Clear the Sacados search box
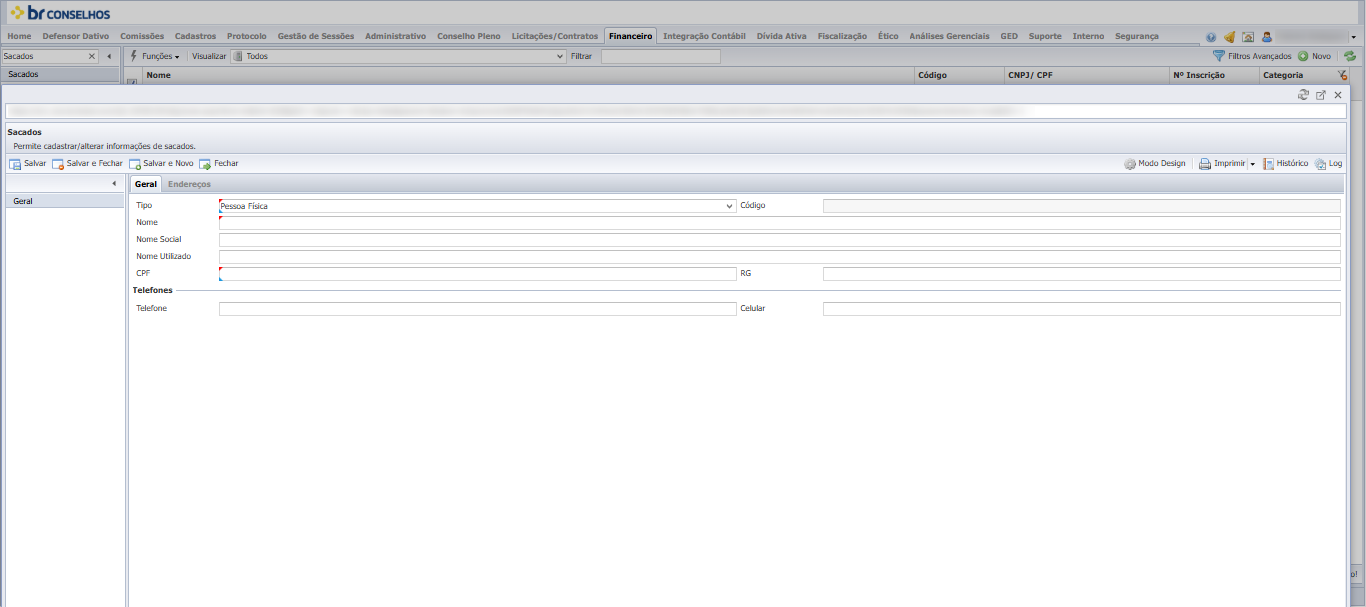 [x=92, y=56]
